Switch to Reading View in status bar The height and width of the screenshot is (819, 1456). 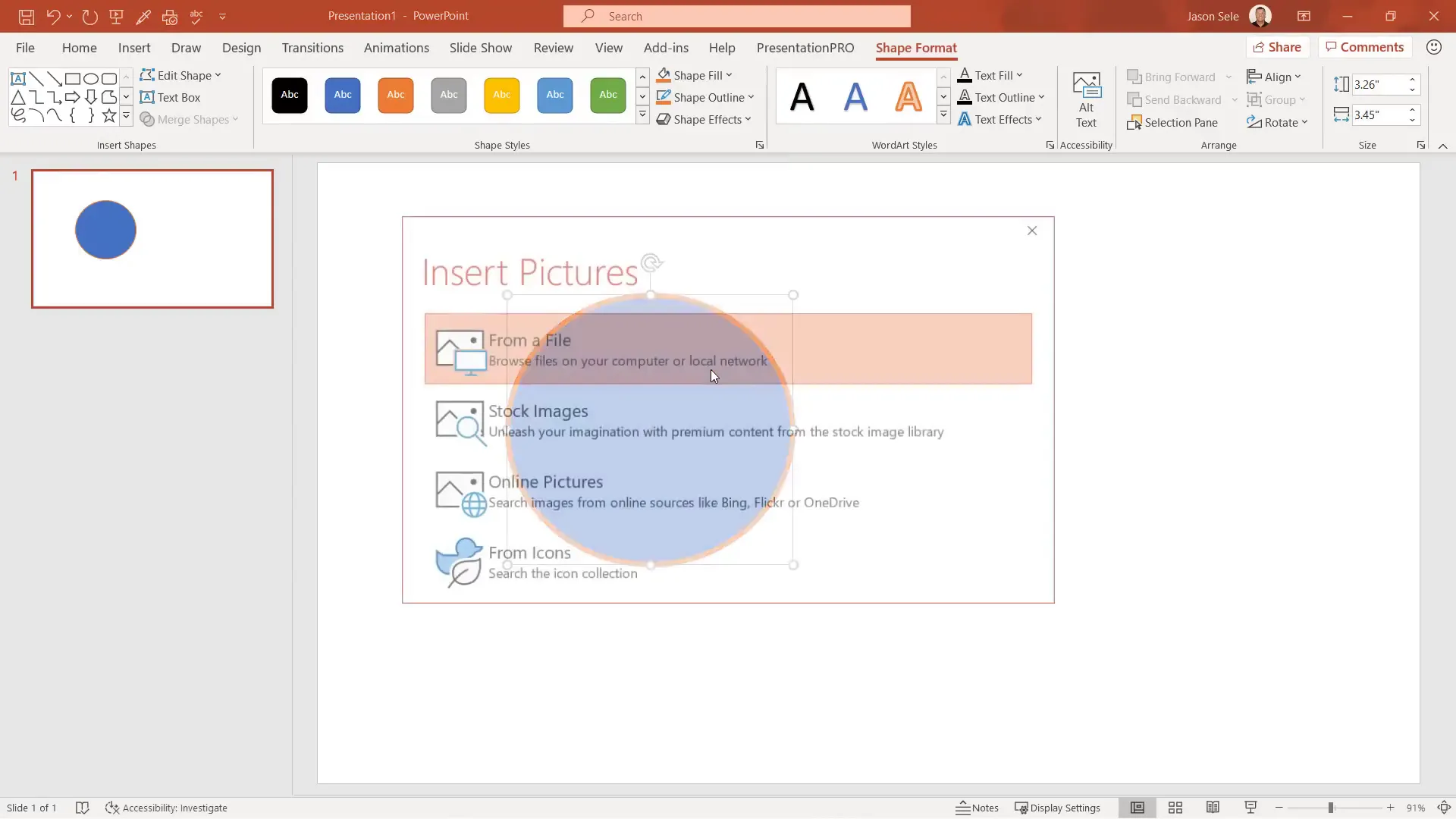click(1213, 808)
